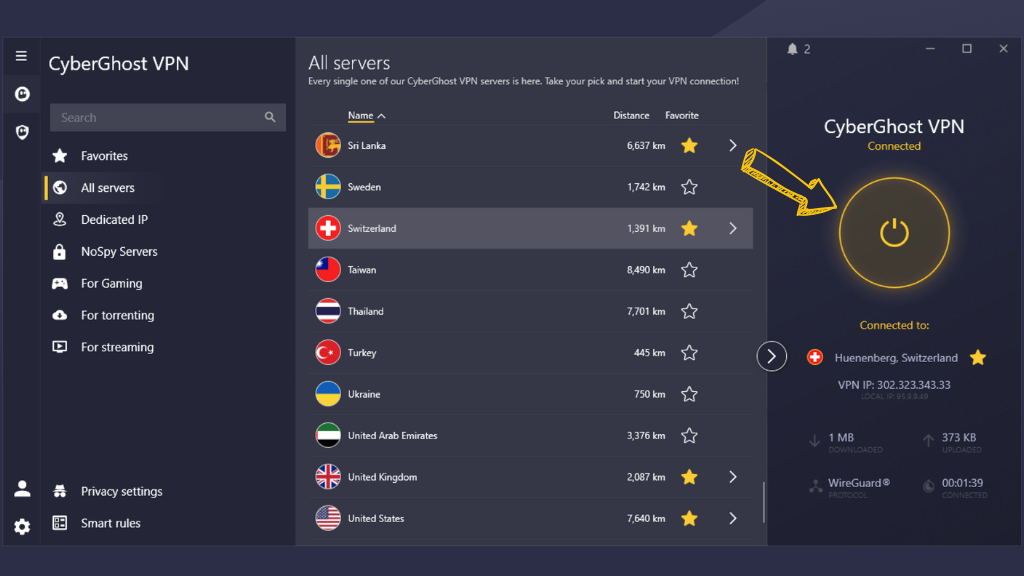Favorite the Sweden server
The image size is (1024, 576).
click(x=689, y=186)
